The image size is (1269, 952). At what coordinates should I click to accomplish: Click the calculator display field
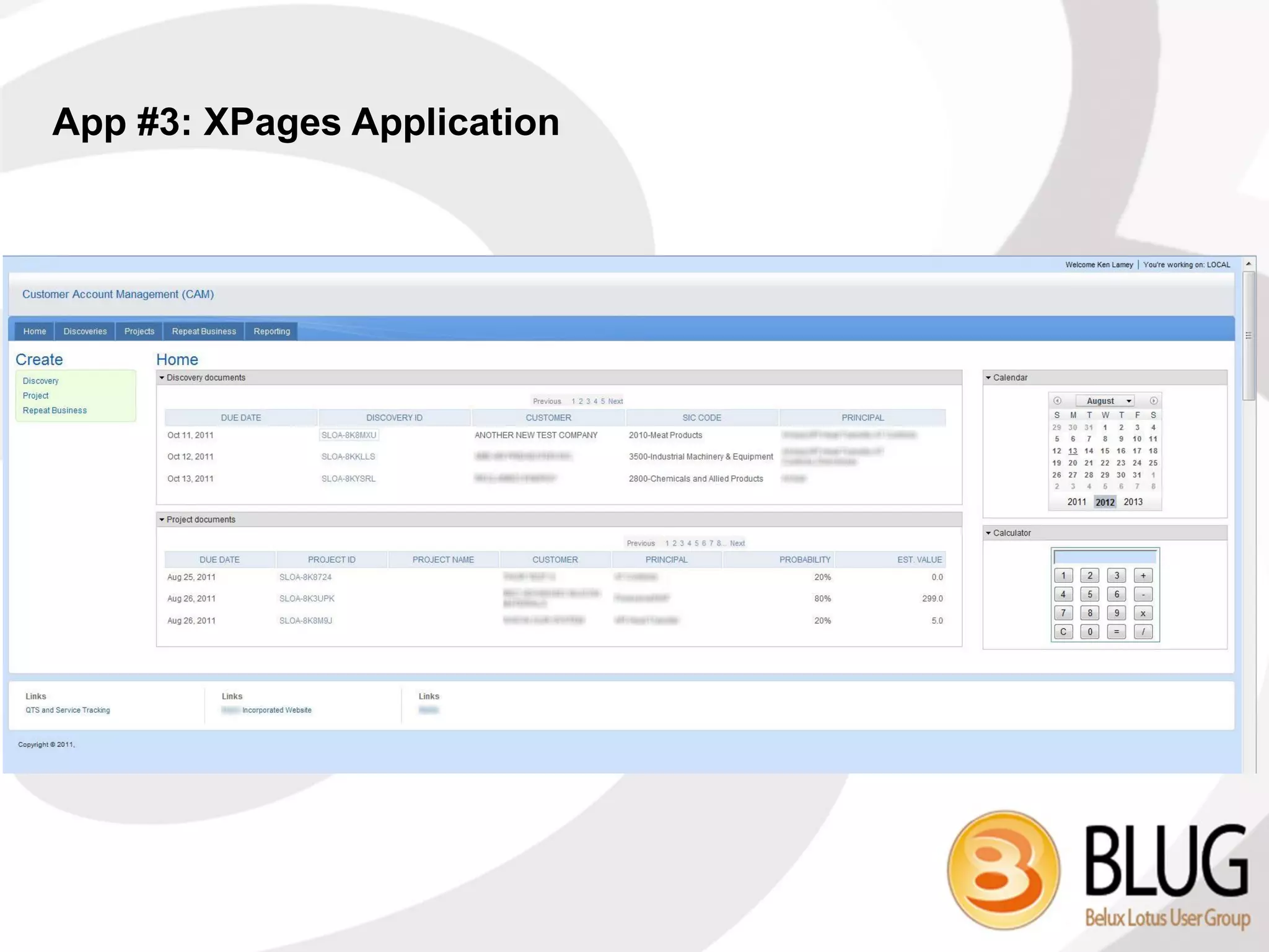[1105, 557]
